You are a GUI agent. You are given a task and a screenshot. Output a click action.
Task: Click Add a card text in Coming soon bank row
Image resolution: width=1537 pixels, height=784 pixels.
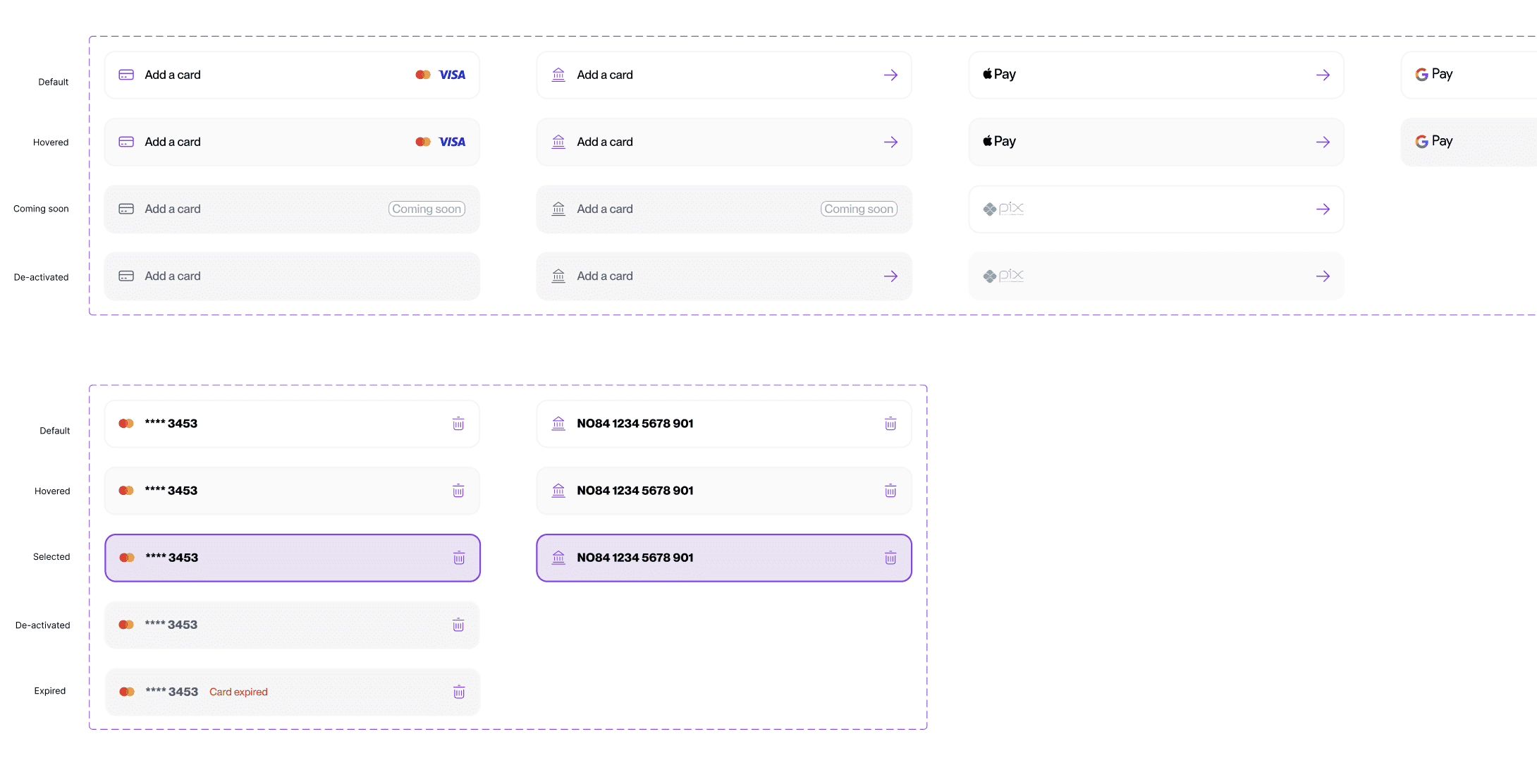click(x=605, y=209)
